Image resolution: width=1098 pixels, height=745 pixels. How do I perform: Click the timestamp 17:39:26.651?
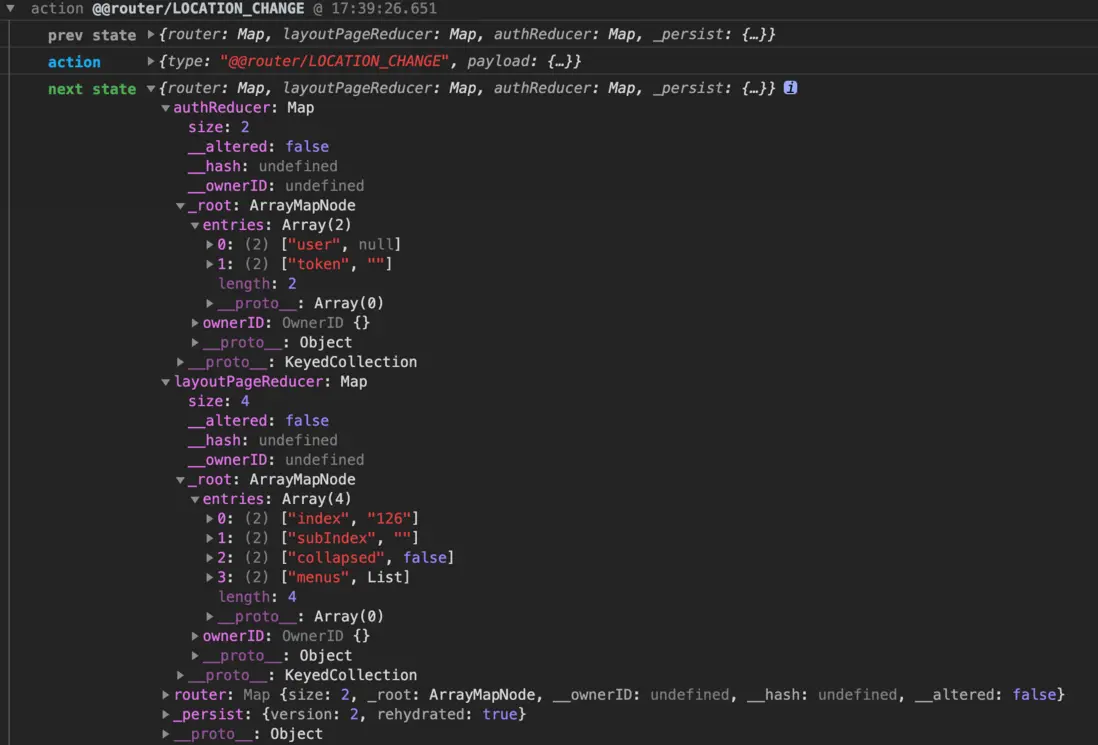tap(384, 8)
